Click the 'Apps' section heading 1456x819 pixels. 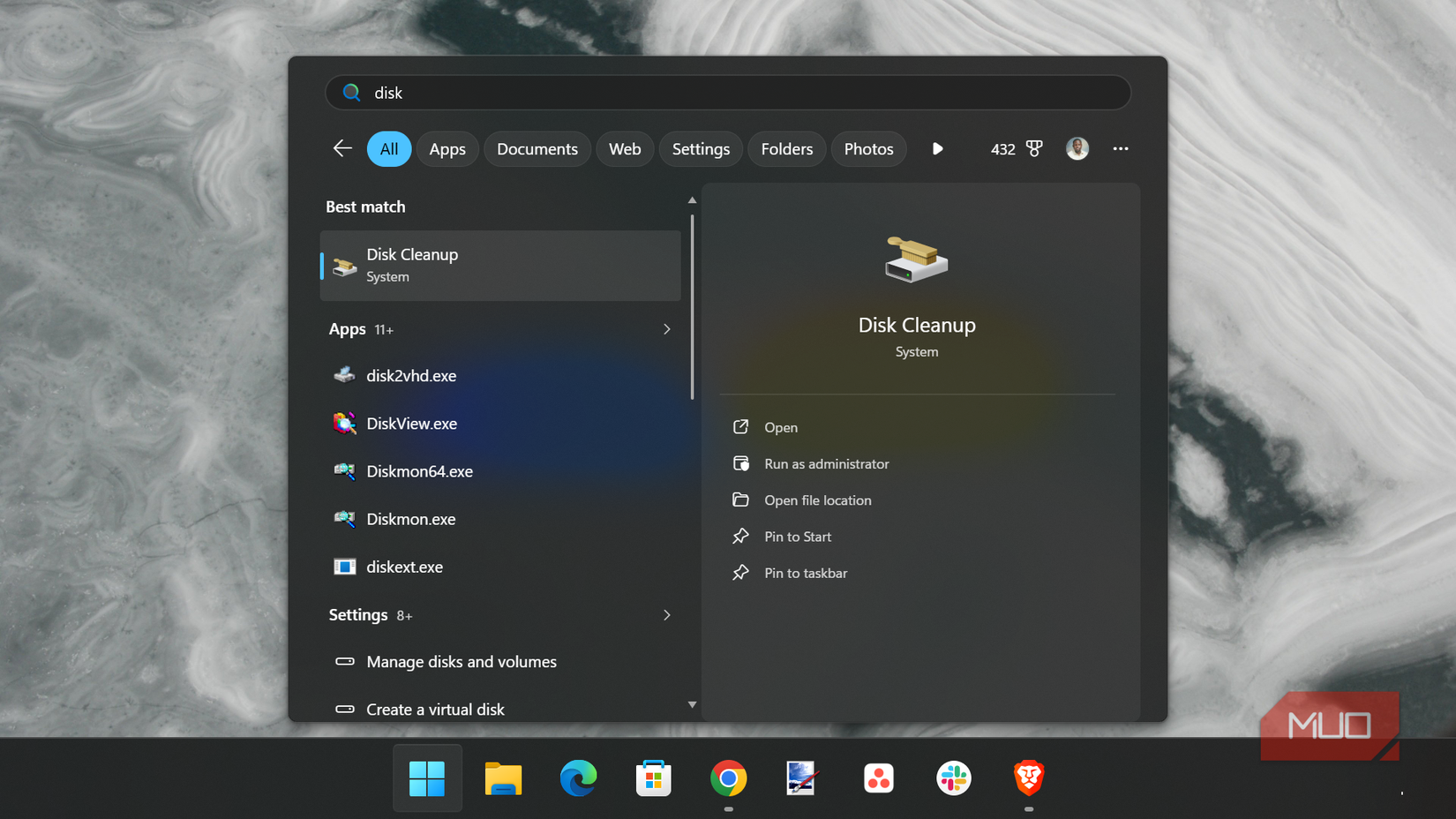click(347, 329)
